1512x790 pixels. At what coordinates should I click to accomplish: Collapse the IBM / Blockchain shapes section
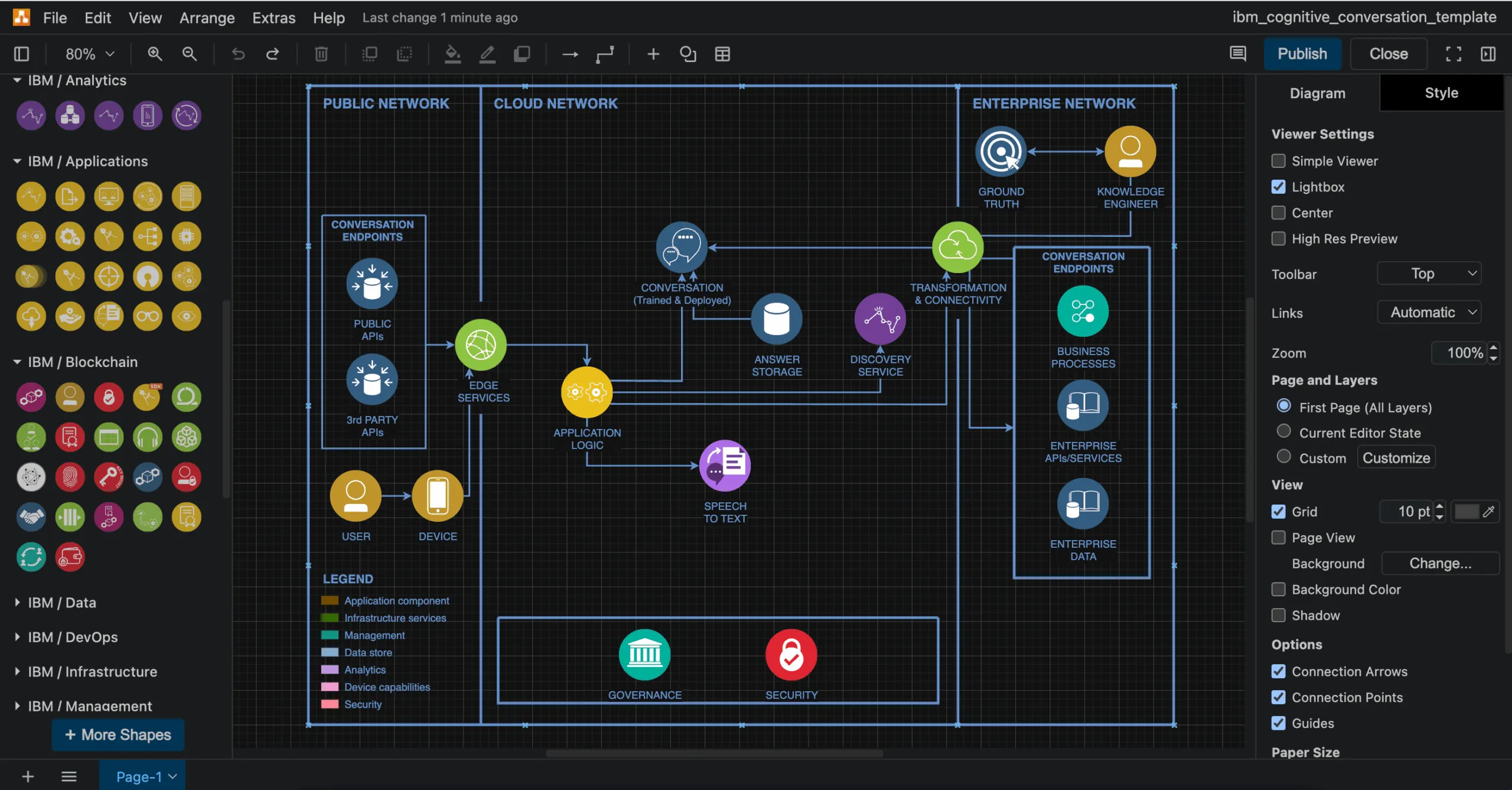[x=83, y=361]
